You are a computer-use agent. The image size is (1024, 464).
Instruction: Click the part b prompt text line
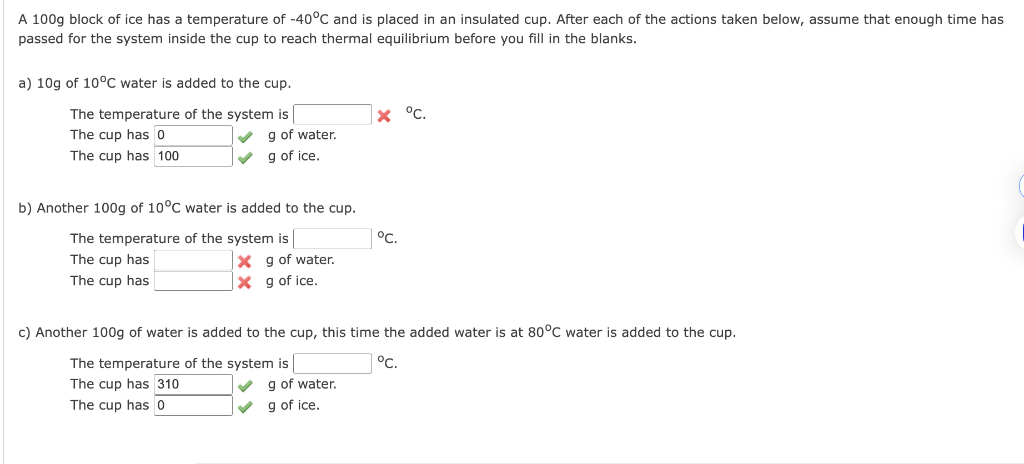pyautogui.click(x=187, y=208)
